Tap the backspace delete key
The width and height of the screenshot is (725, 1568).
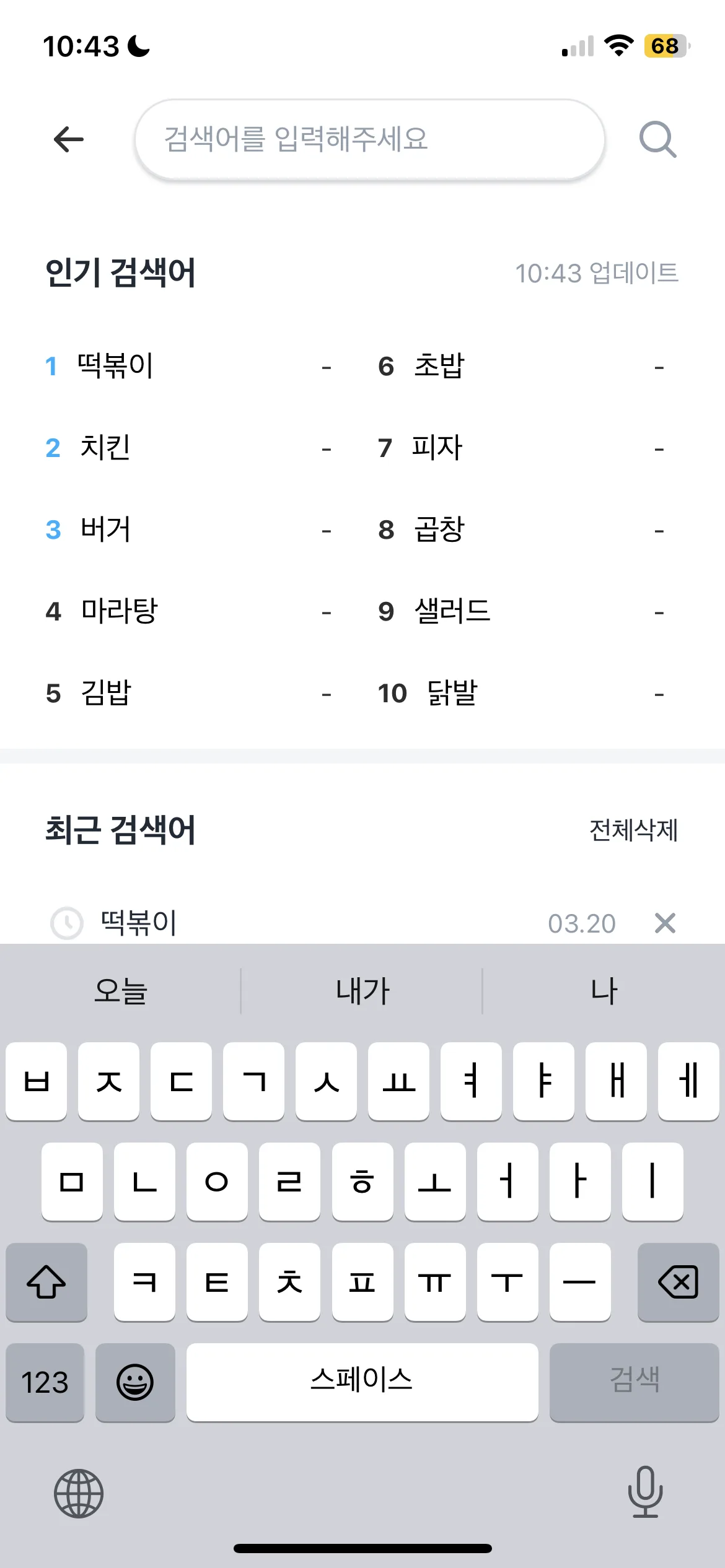679,1282
